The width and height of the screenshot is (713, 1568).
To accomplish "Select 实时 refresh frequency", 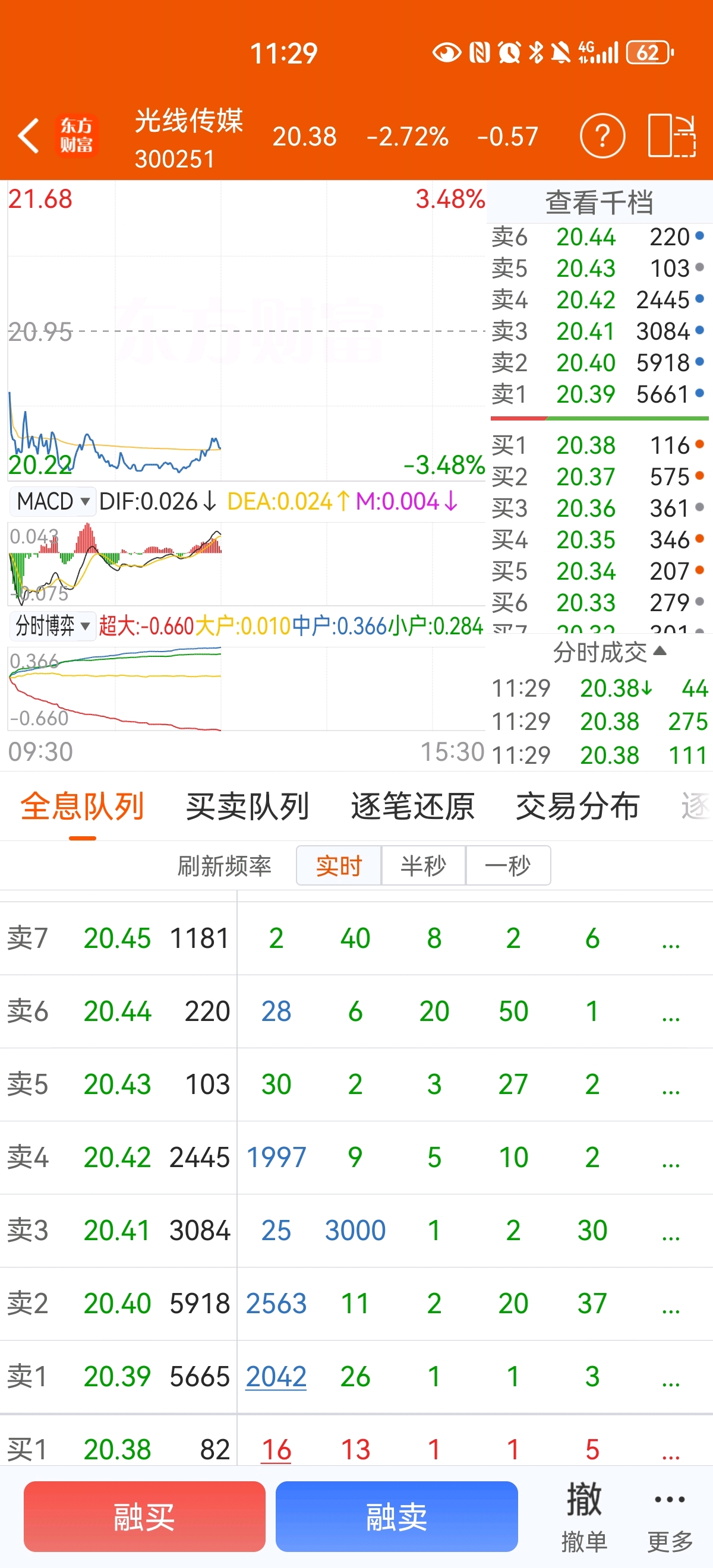I will pyautogui.click(x=339, y=865).
